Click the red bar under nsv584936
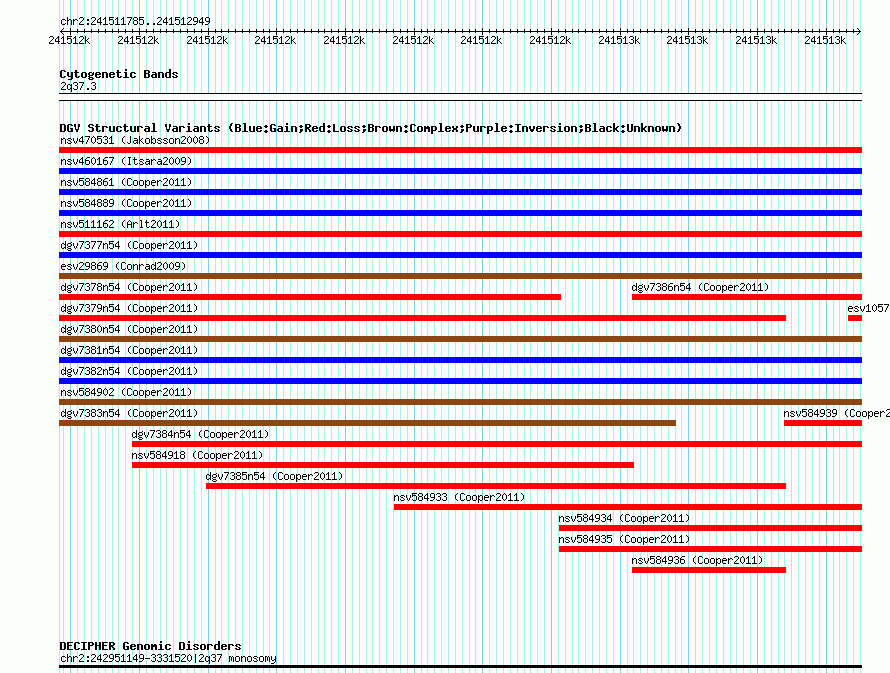The width and height of the screenshot is (890, 673). (x=709, y=570)
